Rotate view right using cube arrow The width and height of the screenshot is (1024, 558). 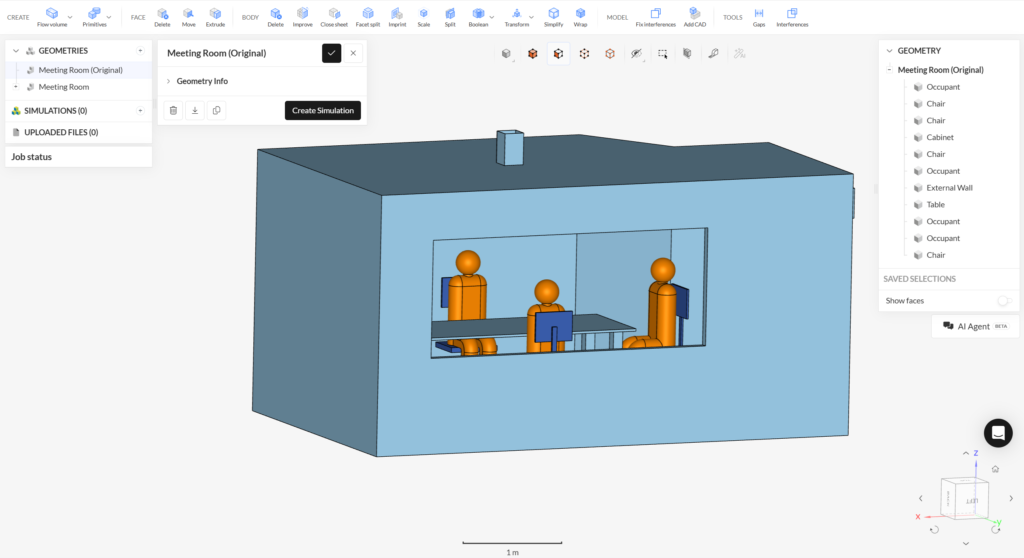pyautogui.click(x=1011, y=499)
